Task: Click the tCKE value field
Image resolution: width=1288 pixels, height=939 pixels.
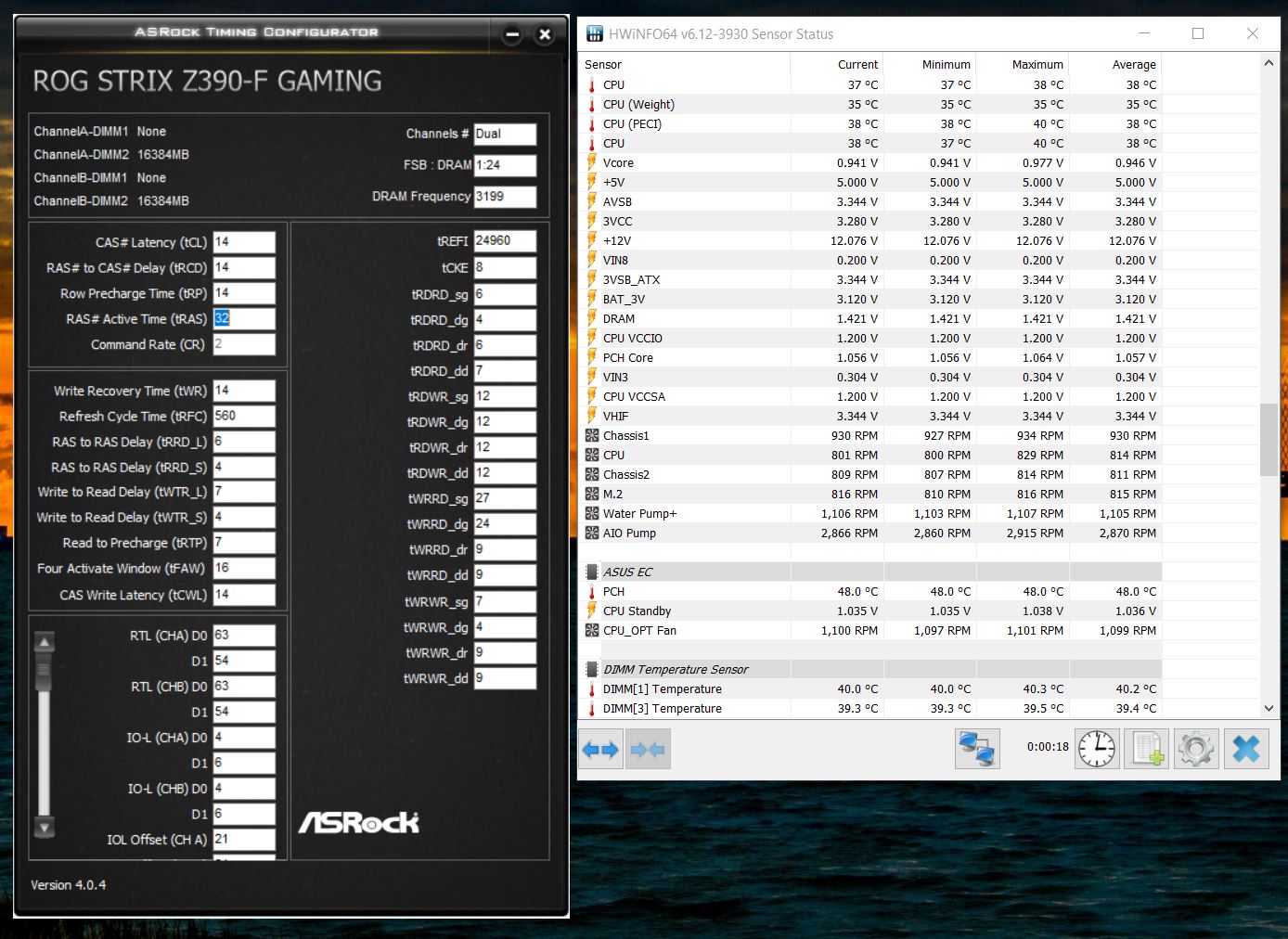Action: 505,267
